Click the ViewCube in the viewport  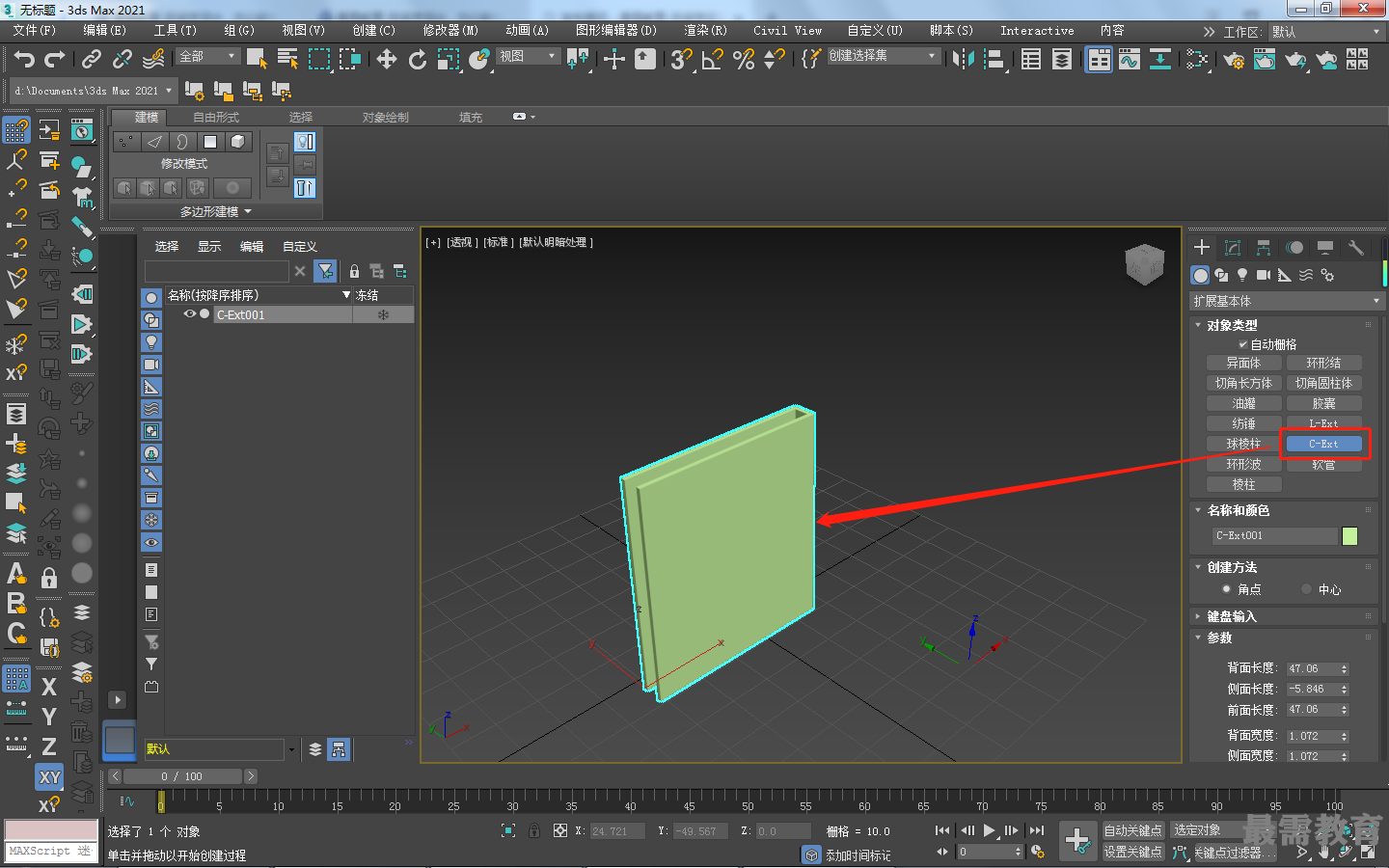1145,264
